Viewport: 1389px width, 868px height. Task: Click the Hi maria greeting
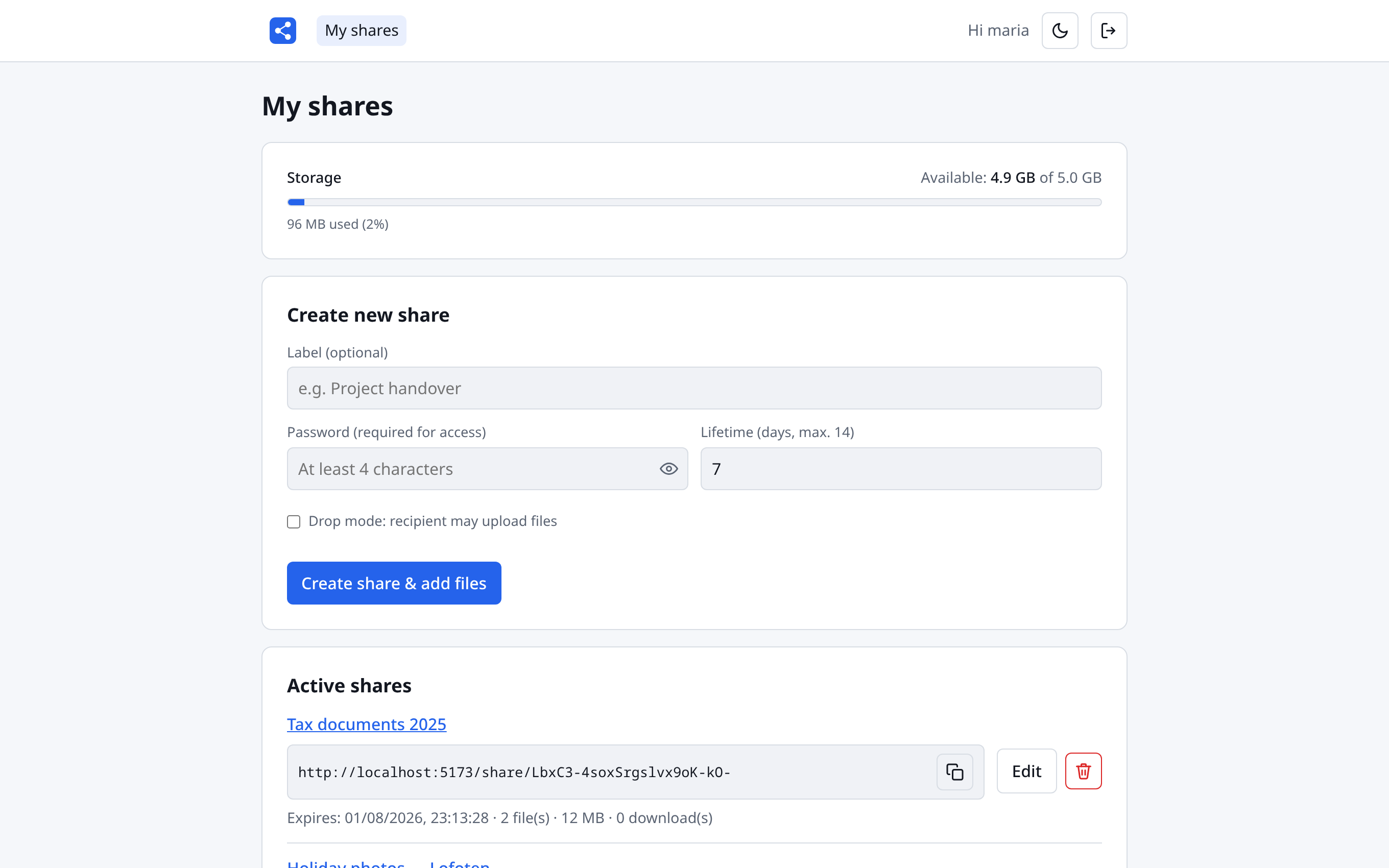click(997, 31)
